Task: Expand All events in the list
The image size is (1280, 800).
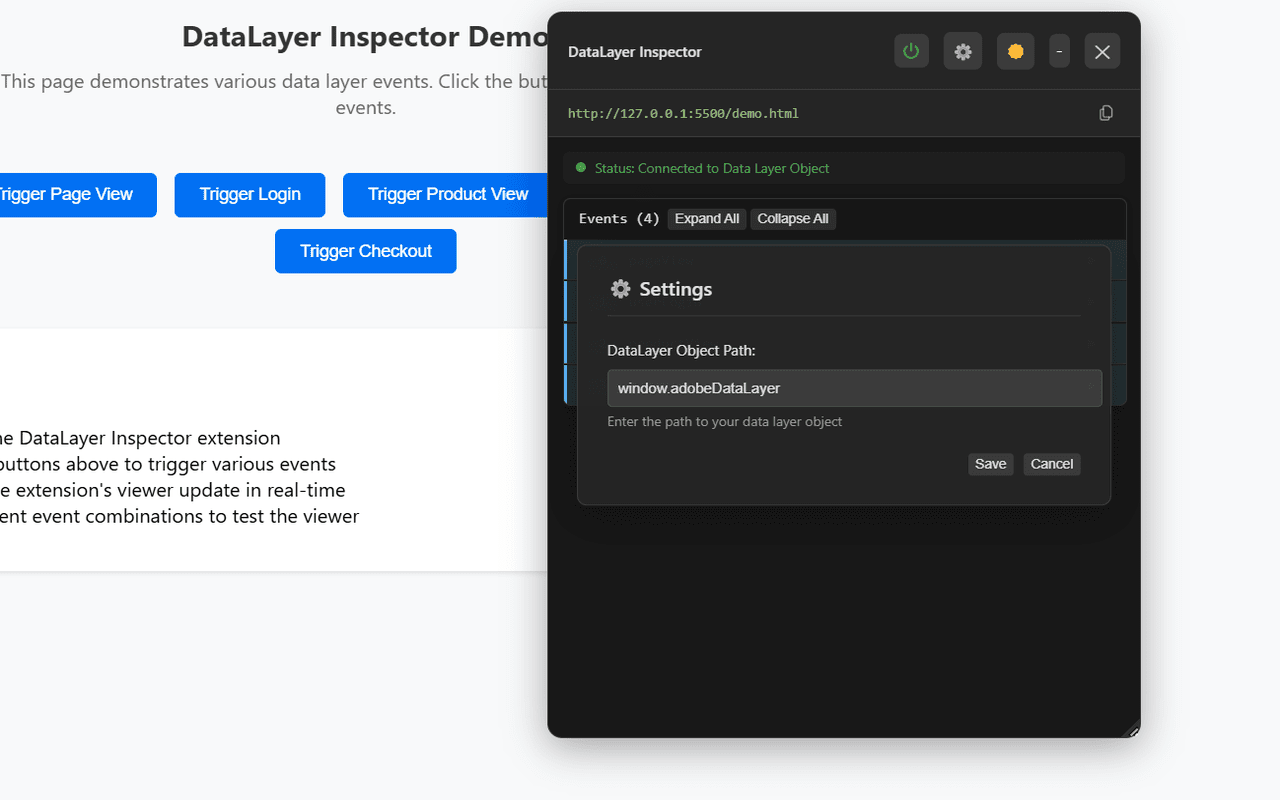Action: [x=706, y=218]
